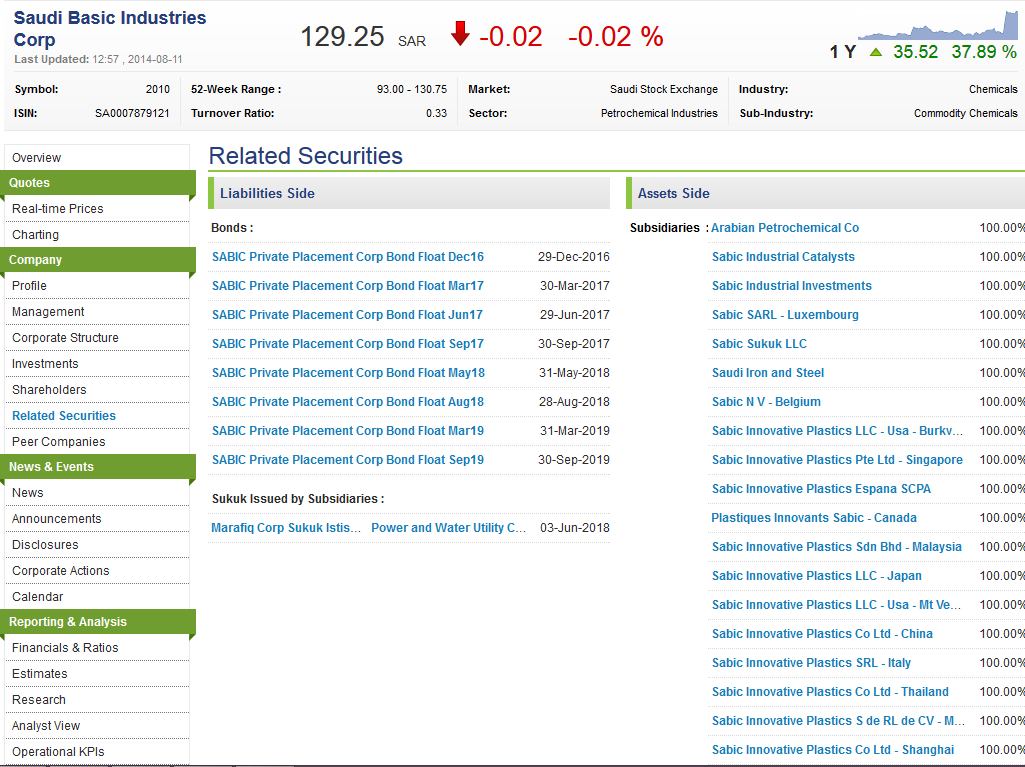Click the ISIN value SA0007879121

132,113
